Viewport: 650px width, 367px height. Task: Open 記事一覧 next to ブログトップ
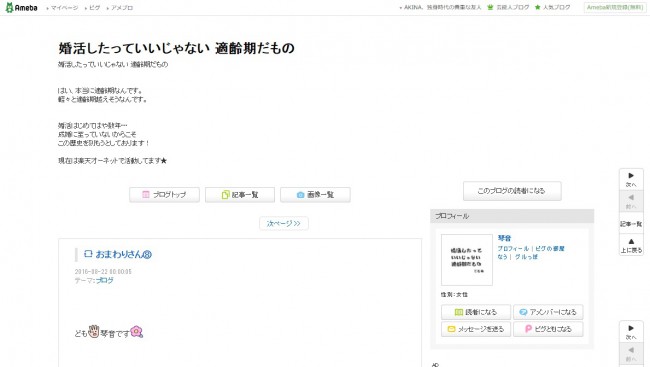[x=240, y=194]
